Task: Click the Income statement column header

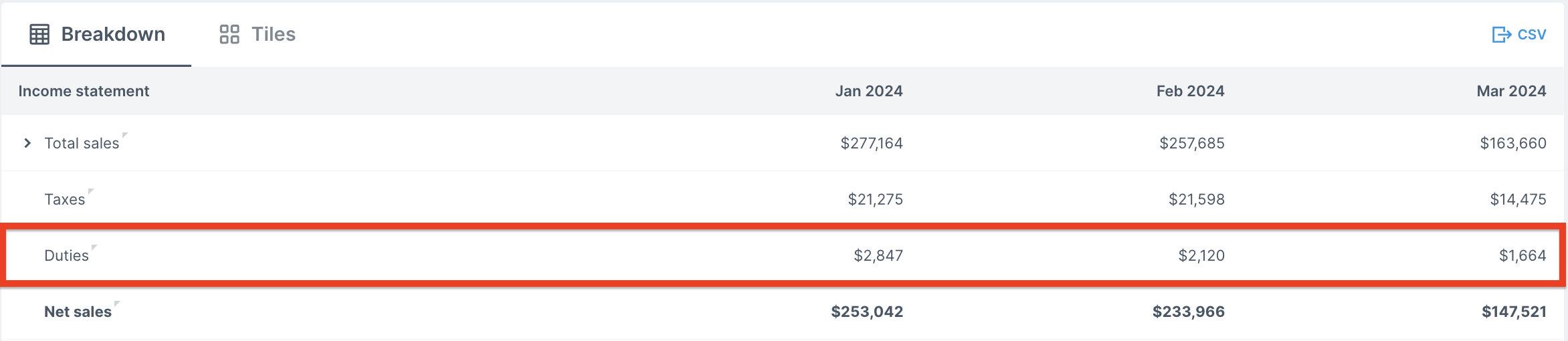Action: (84, 91)
